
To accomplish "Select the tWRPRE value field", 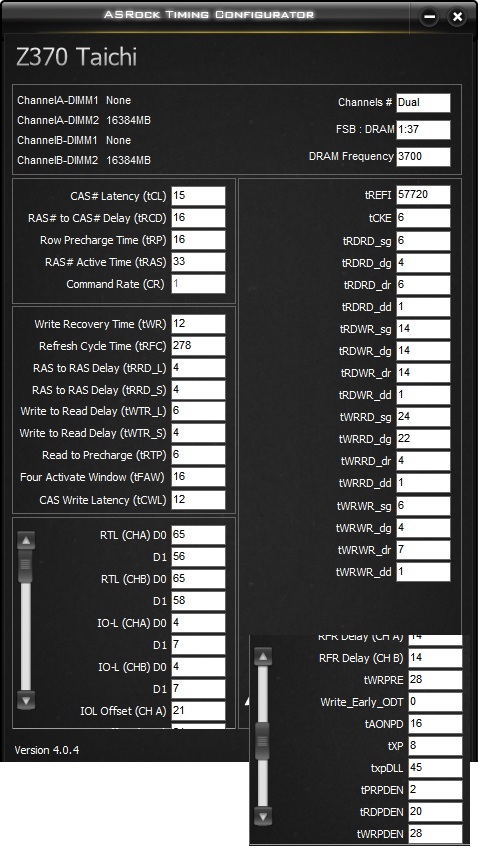I will pos(435,680).
